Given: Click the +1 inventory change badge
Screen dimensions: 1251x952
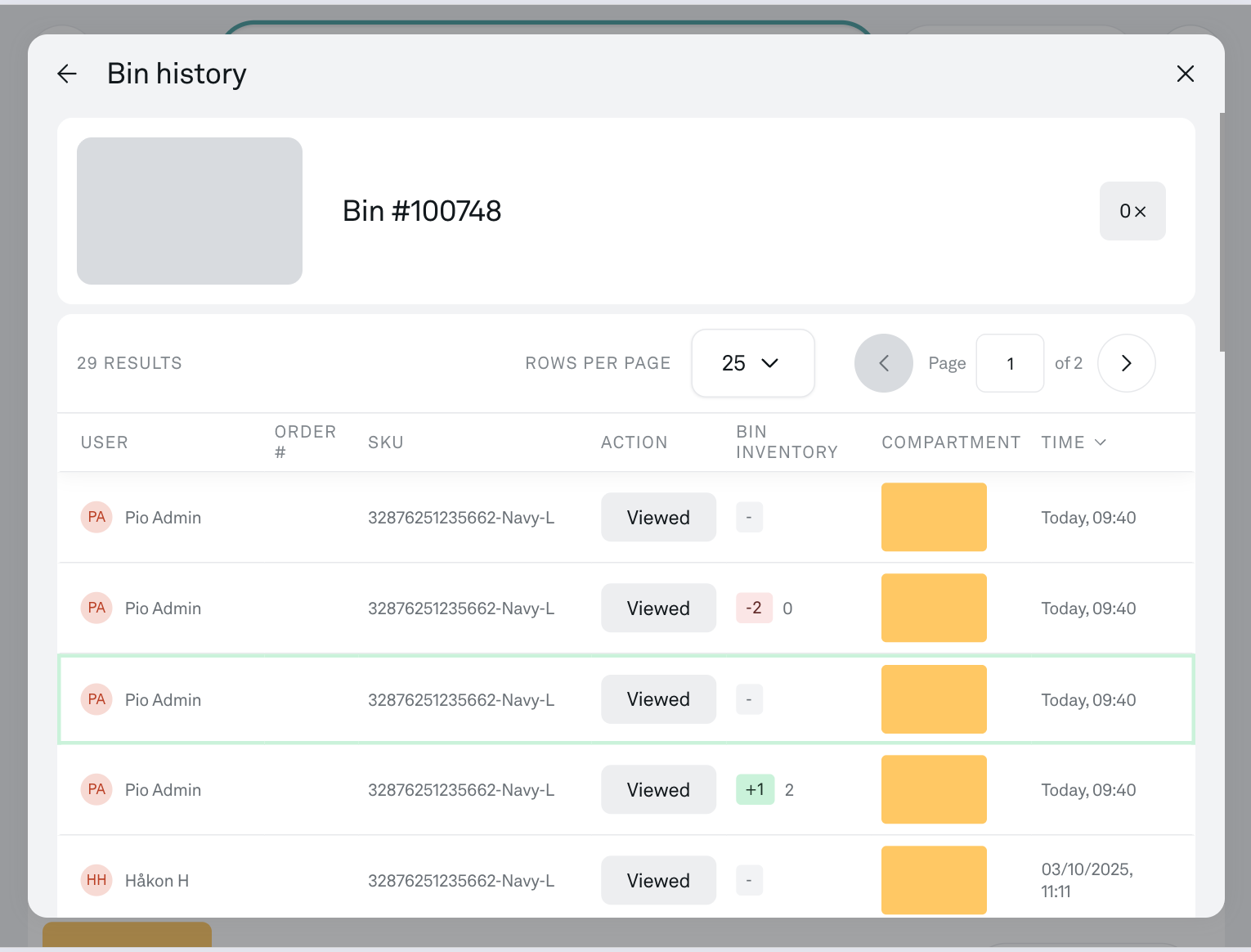Looking at the screenshot, I should pyautogui.click(x=755, y=790).
